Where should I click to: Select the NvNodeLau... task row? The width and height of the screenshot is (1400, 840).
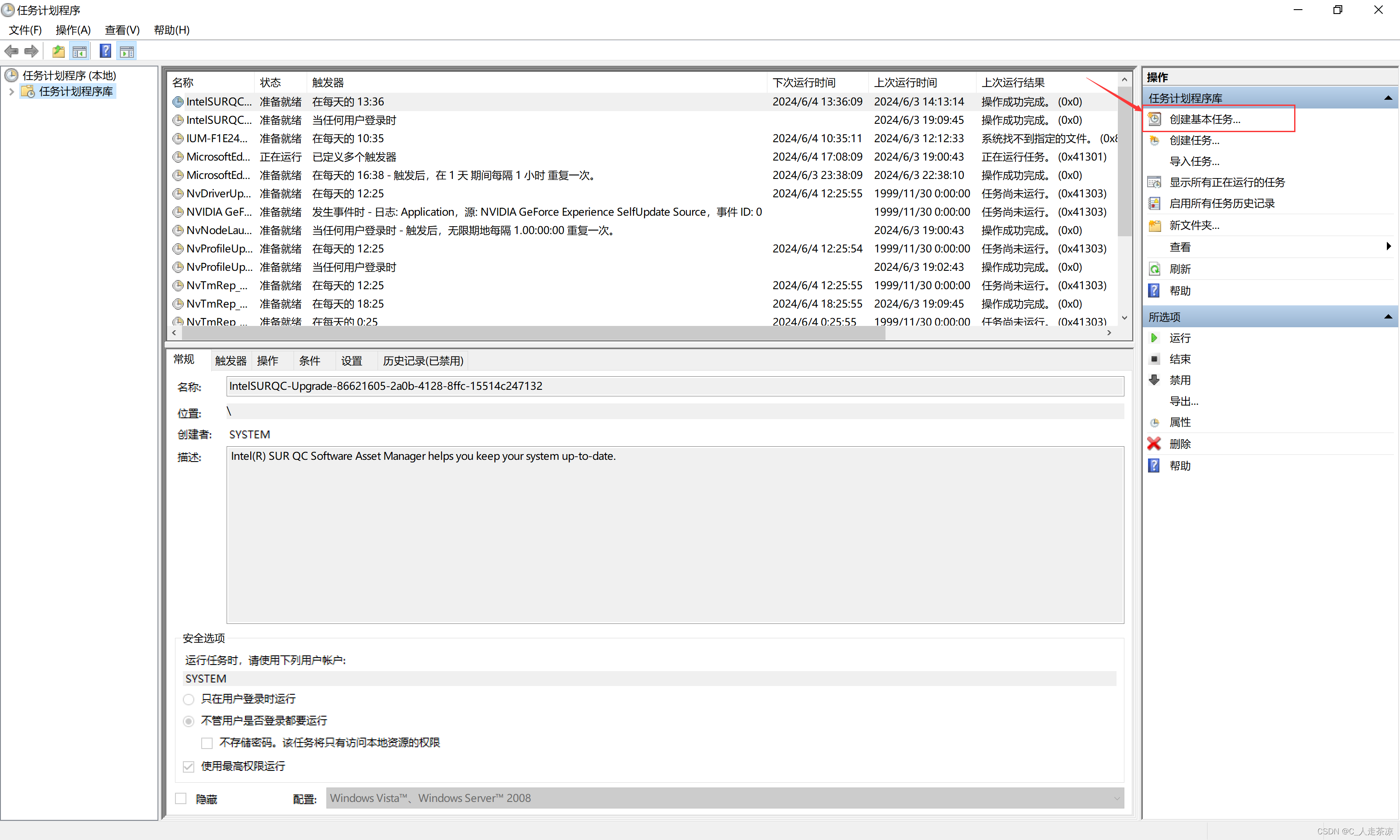coord(642,231)
